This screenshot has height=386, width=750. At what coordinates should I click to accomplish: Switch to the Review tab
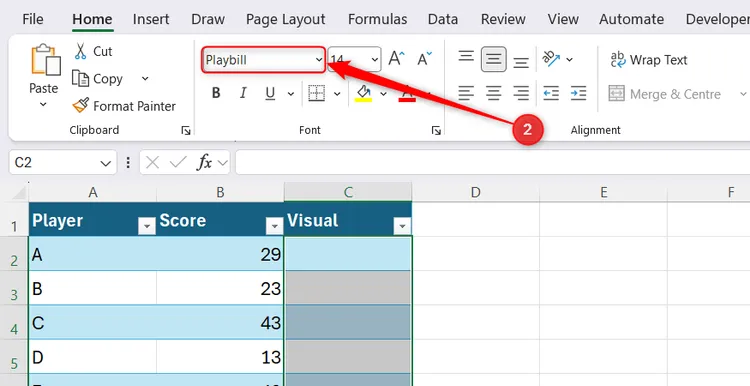click(503, 19)
